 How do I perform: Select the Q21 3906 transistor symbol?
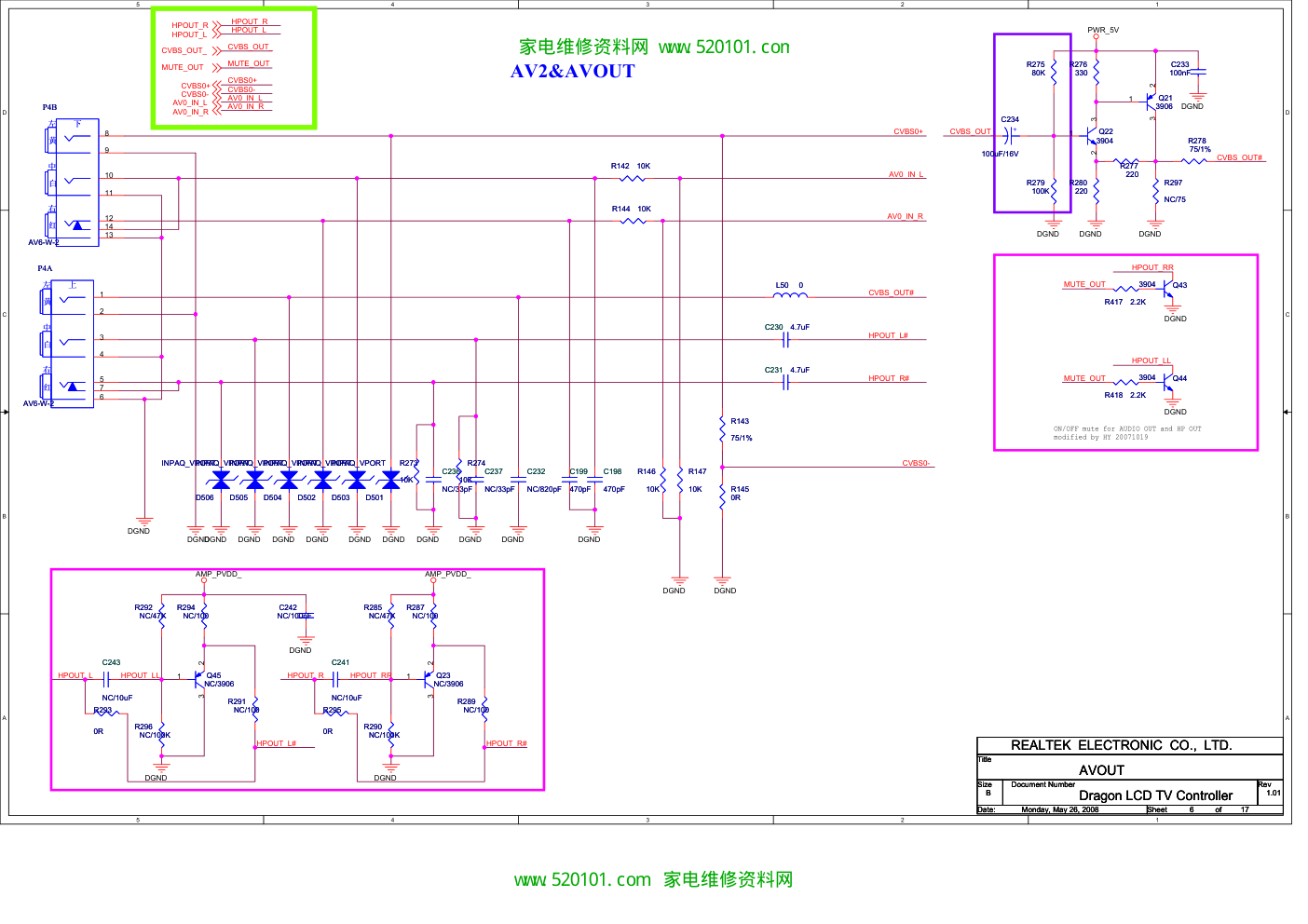(x=1151, y=102)
